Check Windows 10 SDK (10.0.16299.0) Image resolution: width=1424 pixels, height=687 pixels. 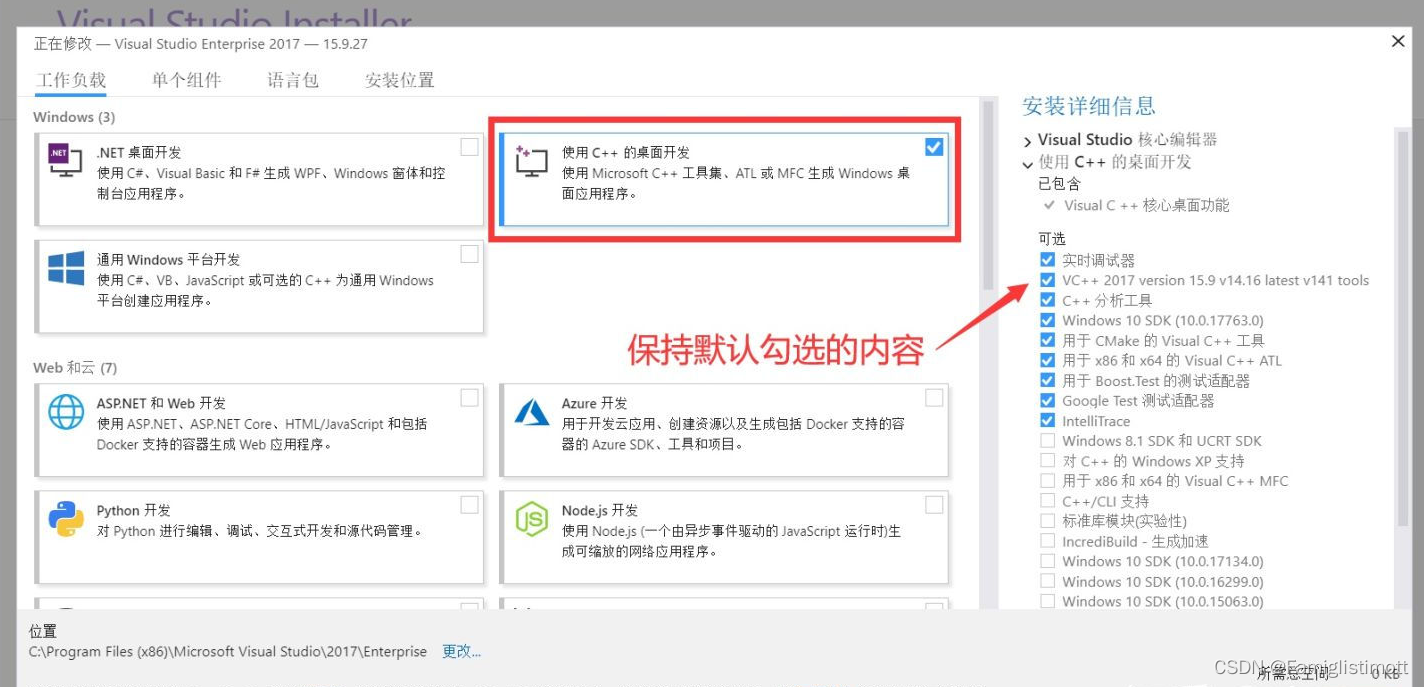tap(1047, 581)
